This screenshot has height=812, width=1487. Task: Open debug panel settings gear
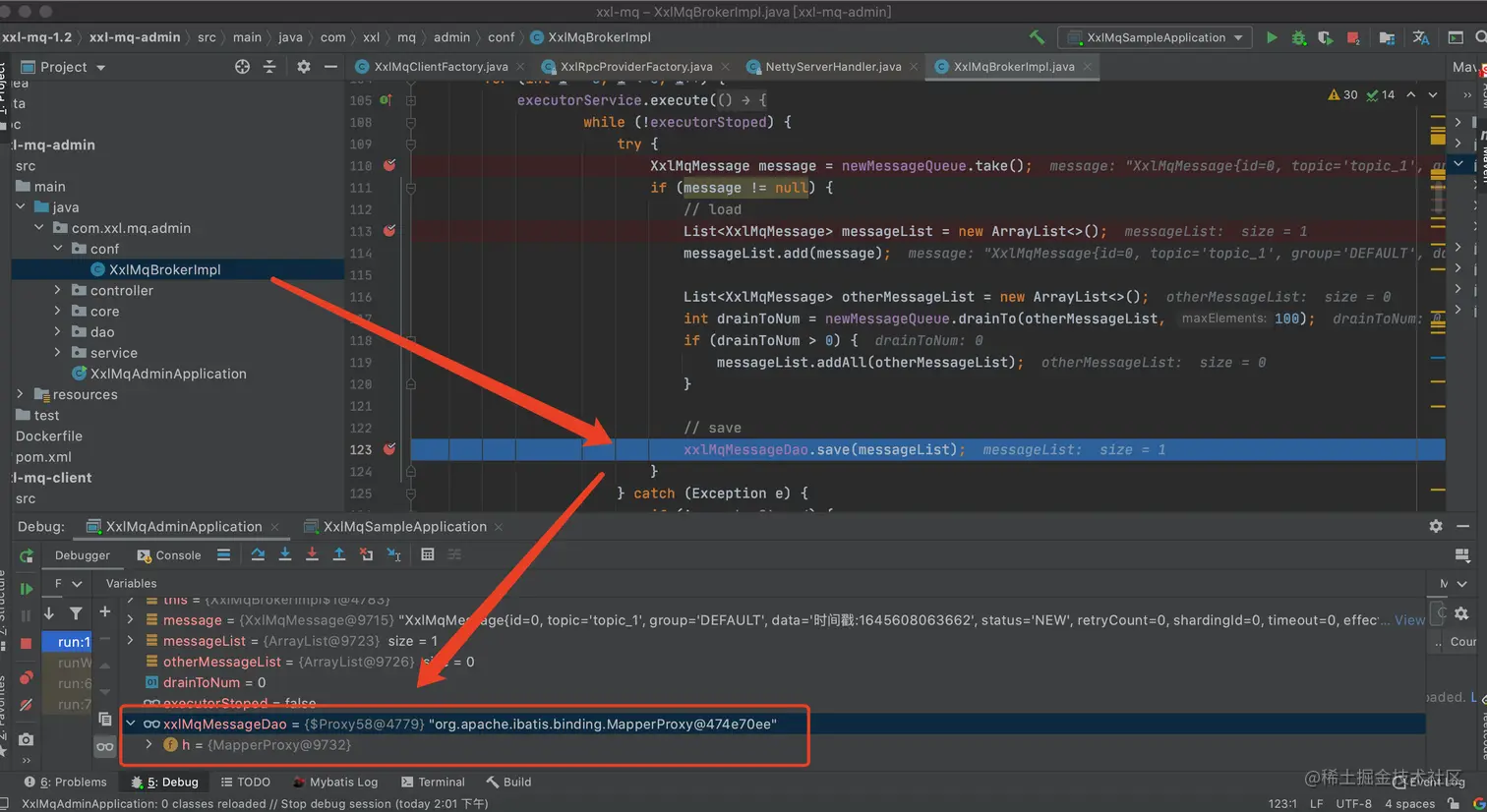tap(1436, 526)
